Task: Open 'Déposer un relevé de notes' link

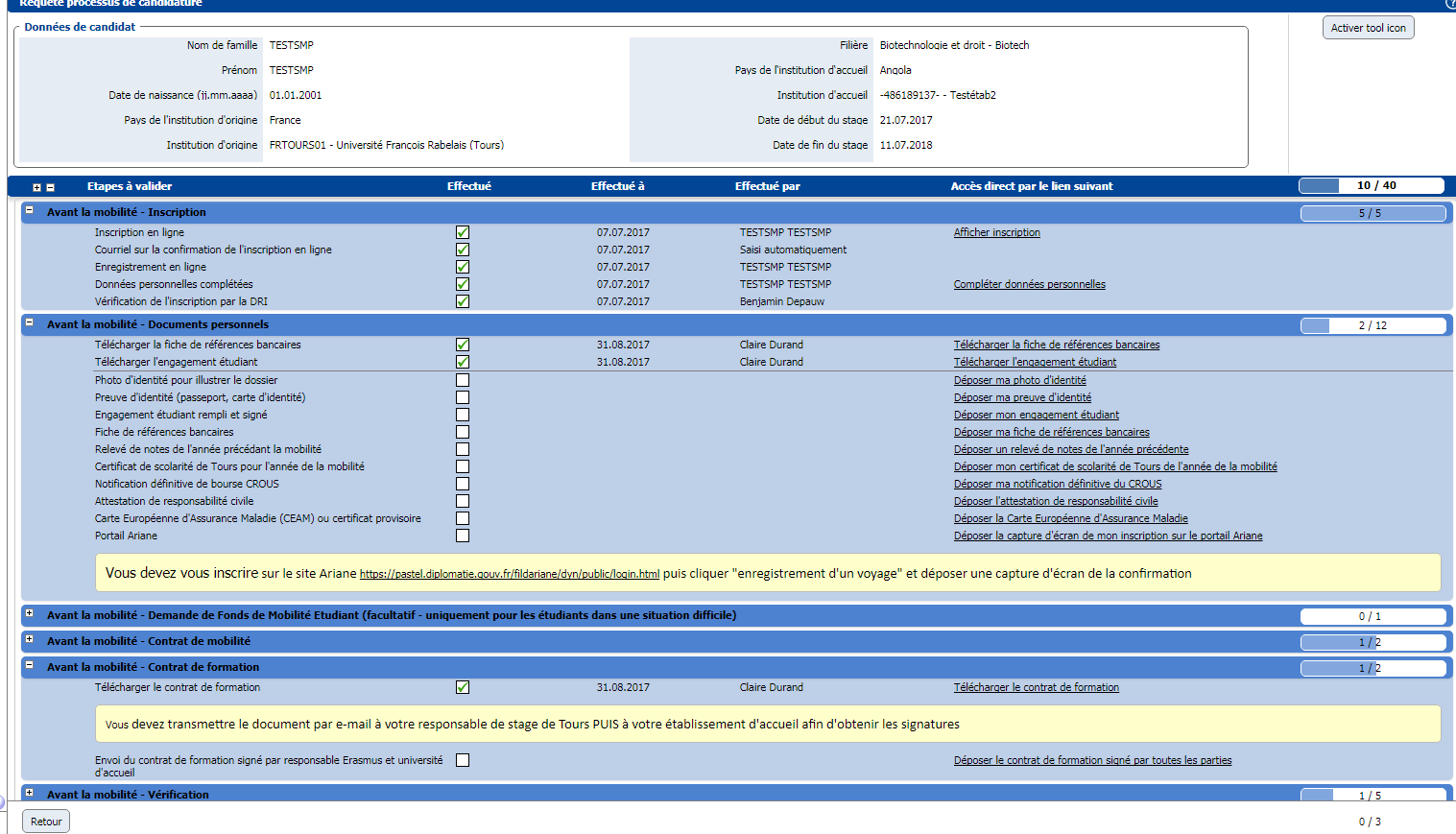Action: pos(1071,449)
